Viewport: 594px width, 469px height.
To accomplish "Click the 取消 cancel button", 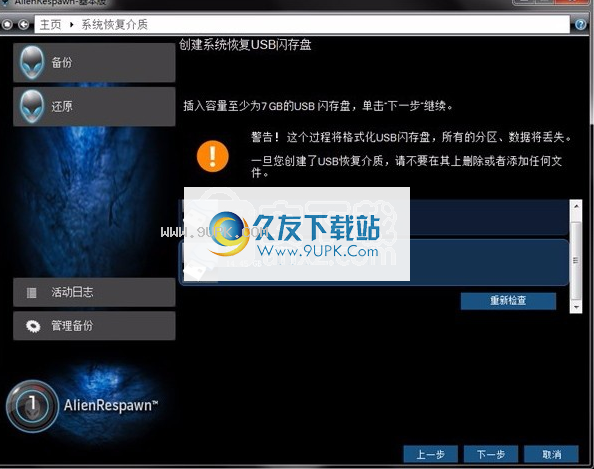I will [551, 454].
